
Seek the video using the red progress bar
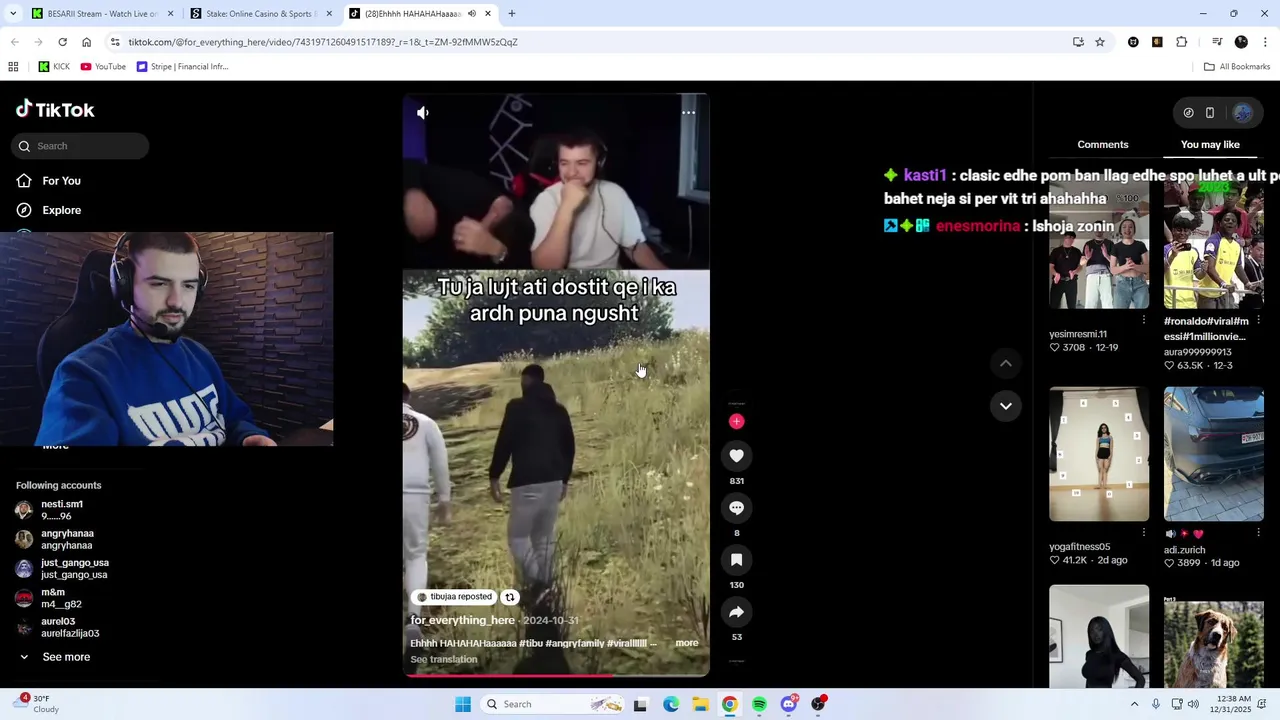point(556,675)
